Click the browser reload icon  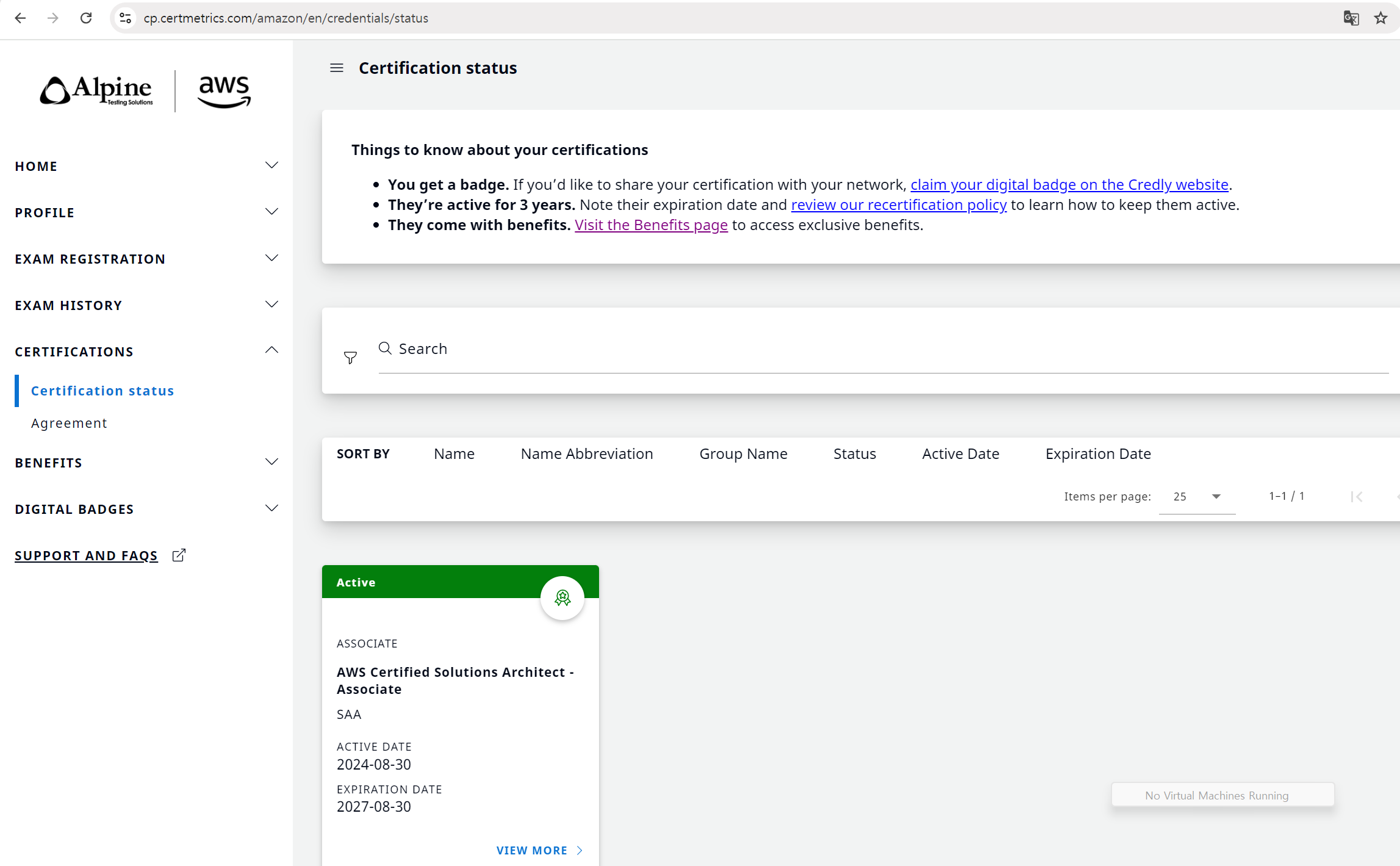click(86, 18)
